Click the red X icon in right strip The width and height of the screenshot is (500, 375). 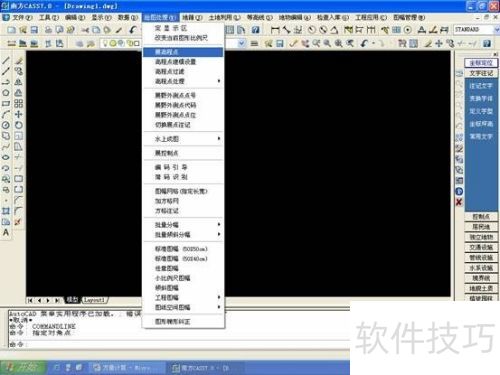(459, 202)
